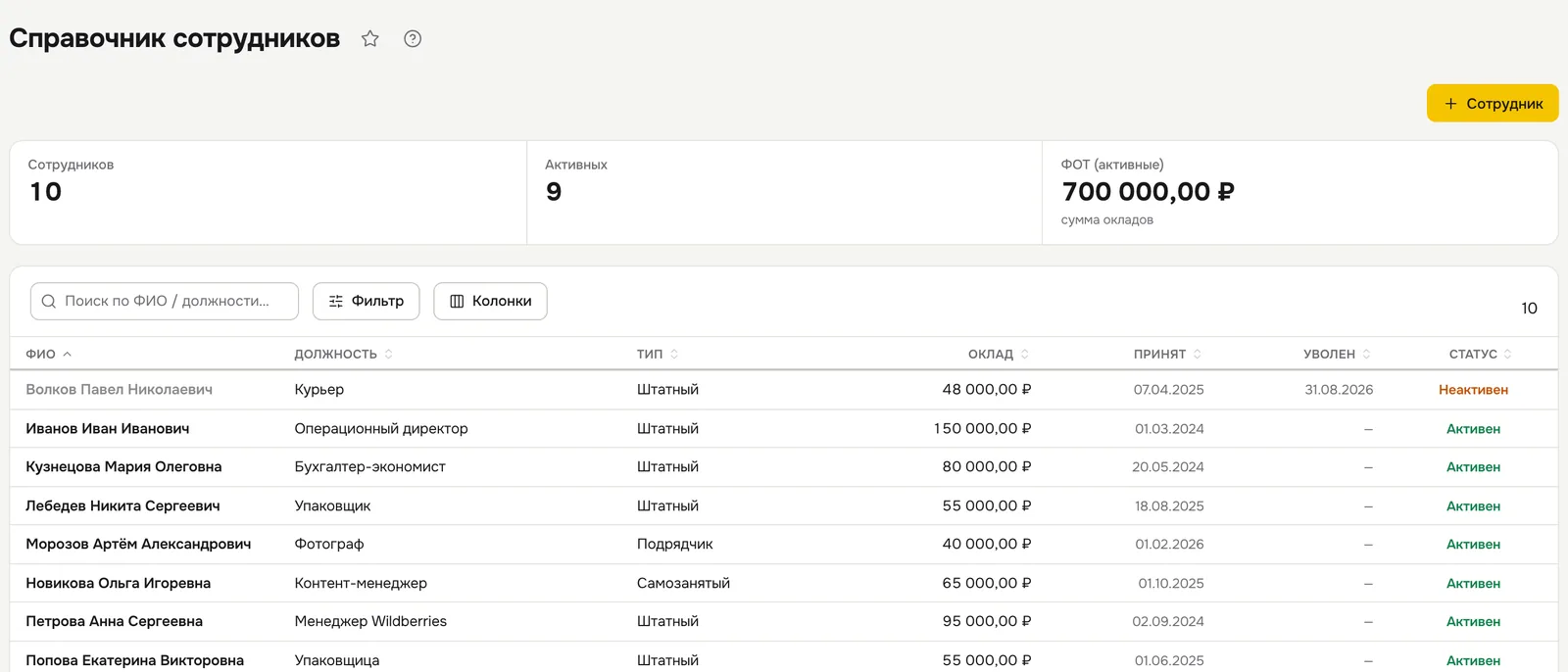Sort table by ТИП column arrows
The width and height of the screenshot is (1568, 672).
[674, 355]
